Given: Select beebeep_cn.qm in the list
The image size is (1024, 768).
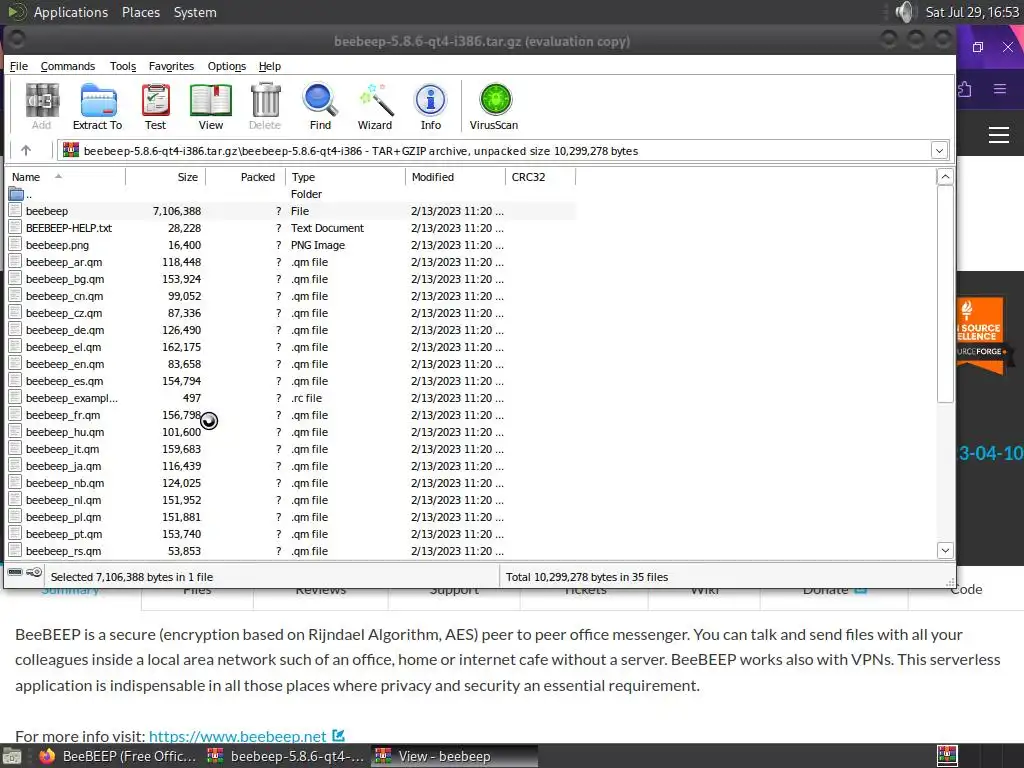Looking at the screenshot, I should (x=291, y=296).
